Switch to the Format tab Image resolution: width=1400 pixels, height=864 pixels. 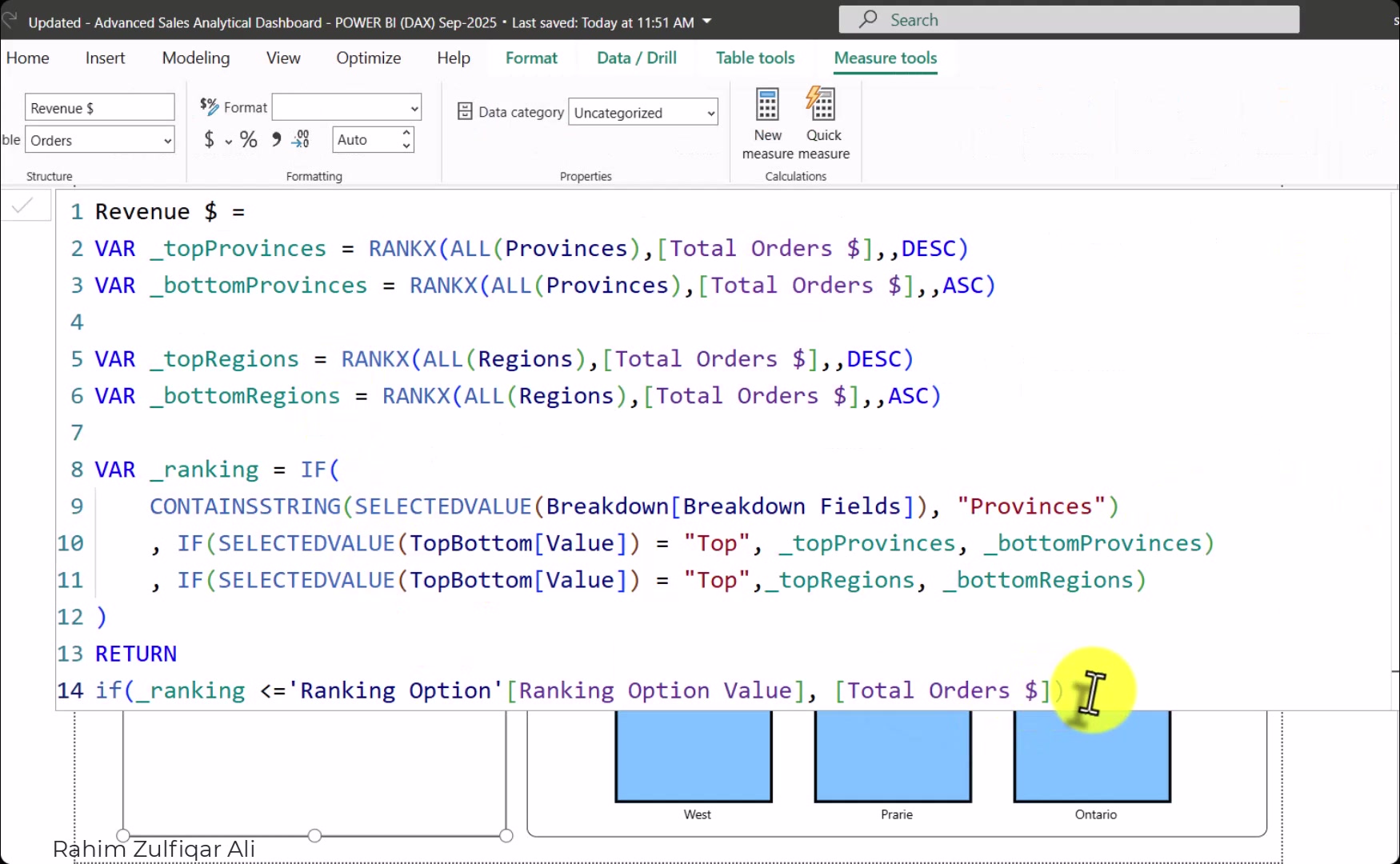click(531, 58)
